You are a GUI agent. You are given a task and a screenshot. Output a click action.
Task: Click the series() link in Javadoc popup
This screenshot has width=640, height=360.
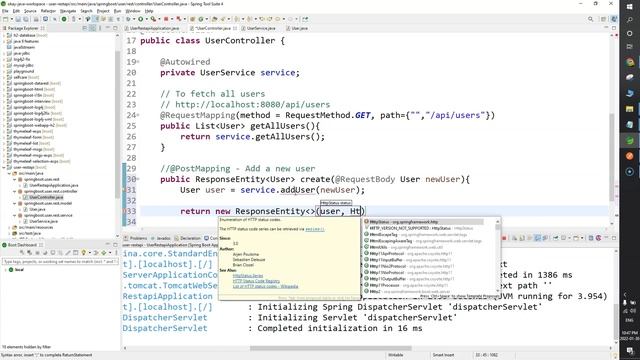point(315,229)
